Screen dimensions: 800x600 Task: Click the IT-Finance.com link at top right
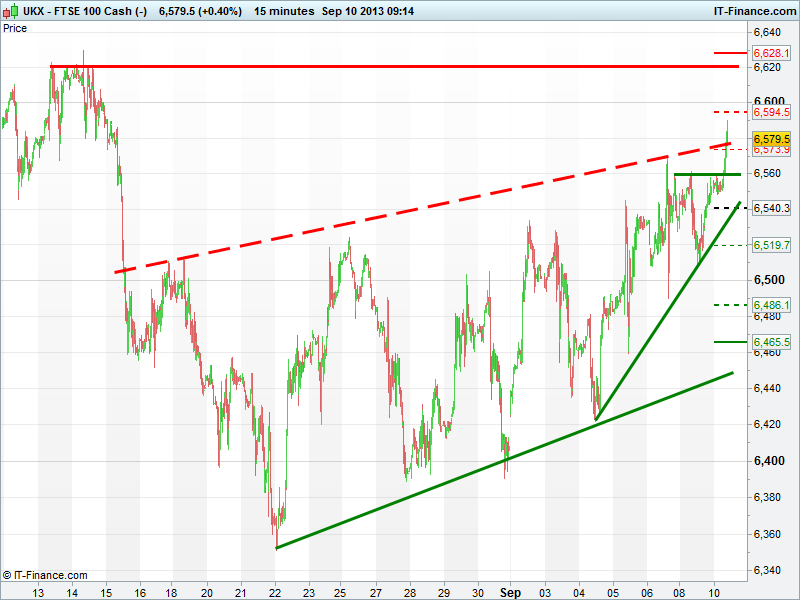point(753,11)
